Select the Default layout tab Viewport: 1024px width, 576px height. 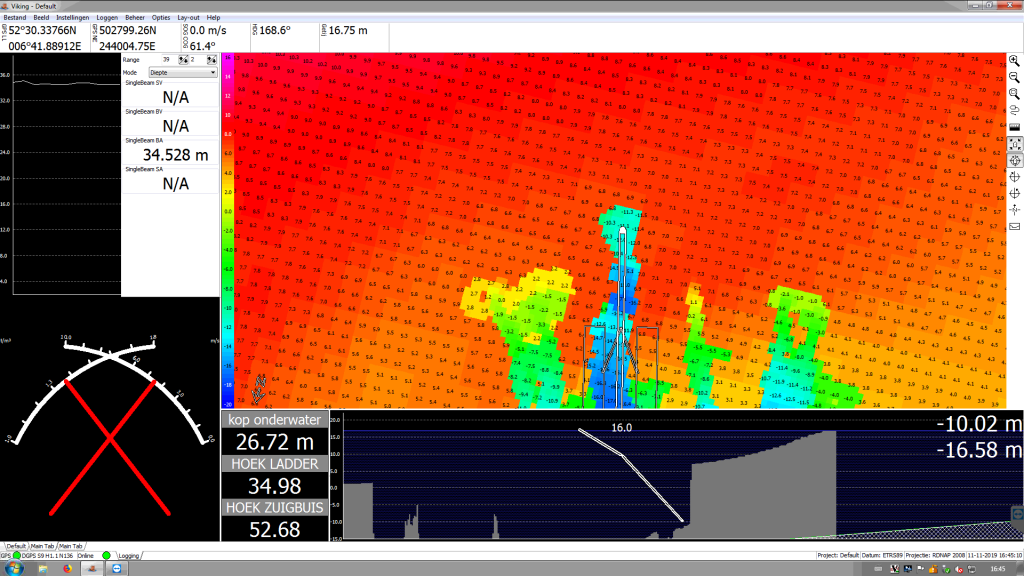(x=16, y=546)
